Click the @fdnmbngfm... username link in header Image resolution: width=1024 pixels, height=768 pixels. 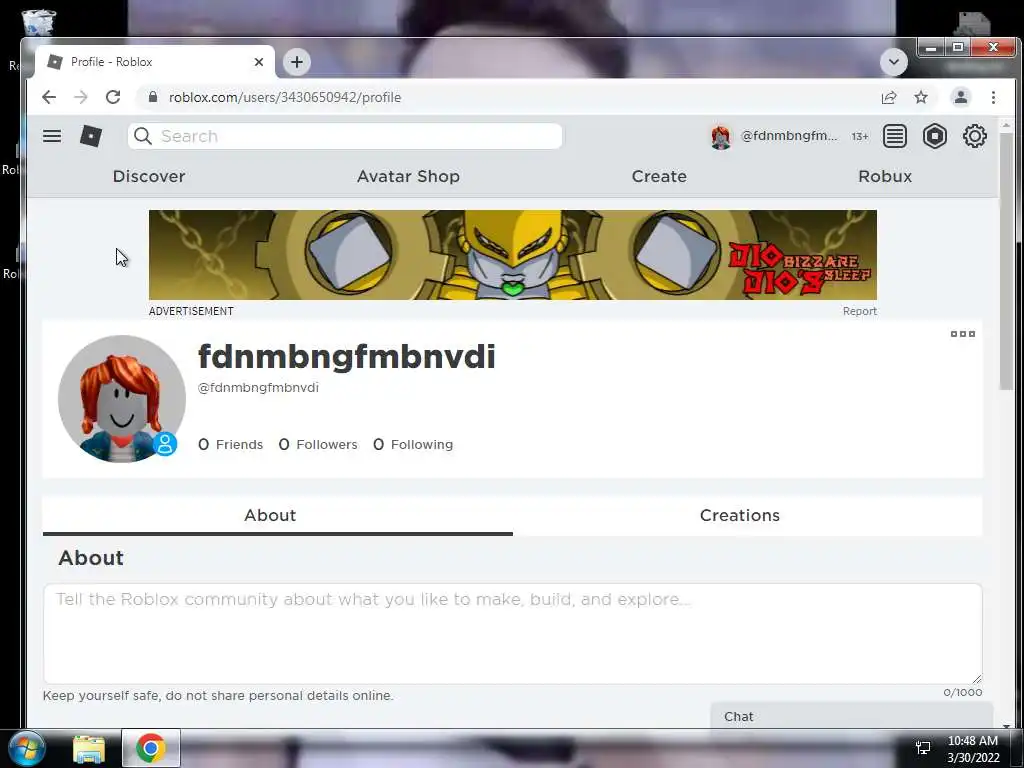789,136
